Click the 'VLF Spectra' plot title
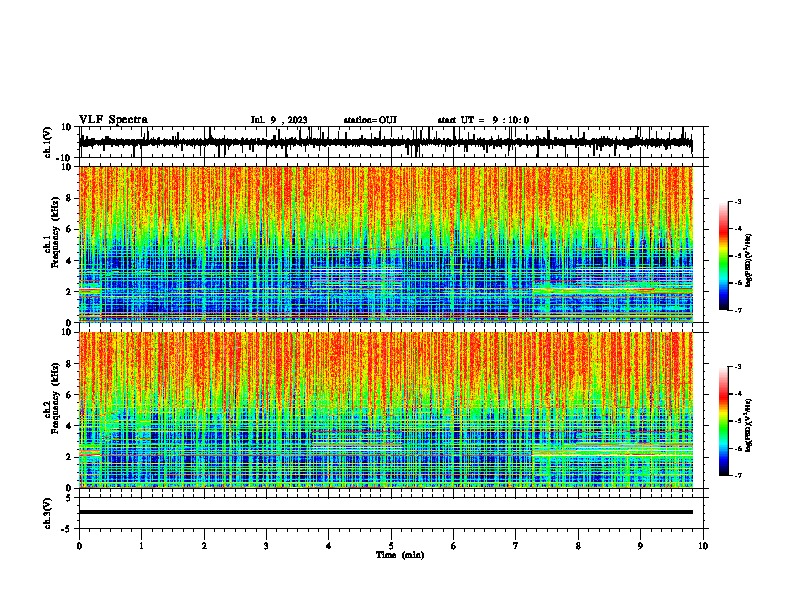Screen dimensions: 792x612 click(113, 120)
